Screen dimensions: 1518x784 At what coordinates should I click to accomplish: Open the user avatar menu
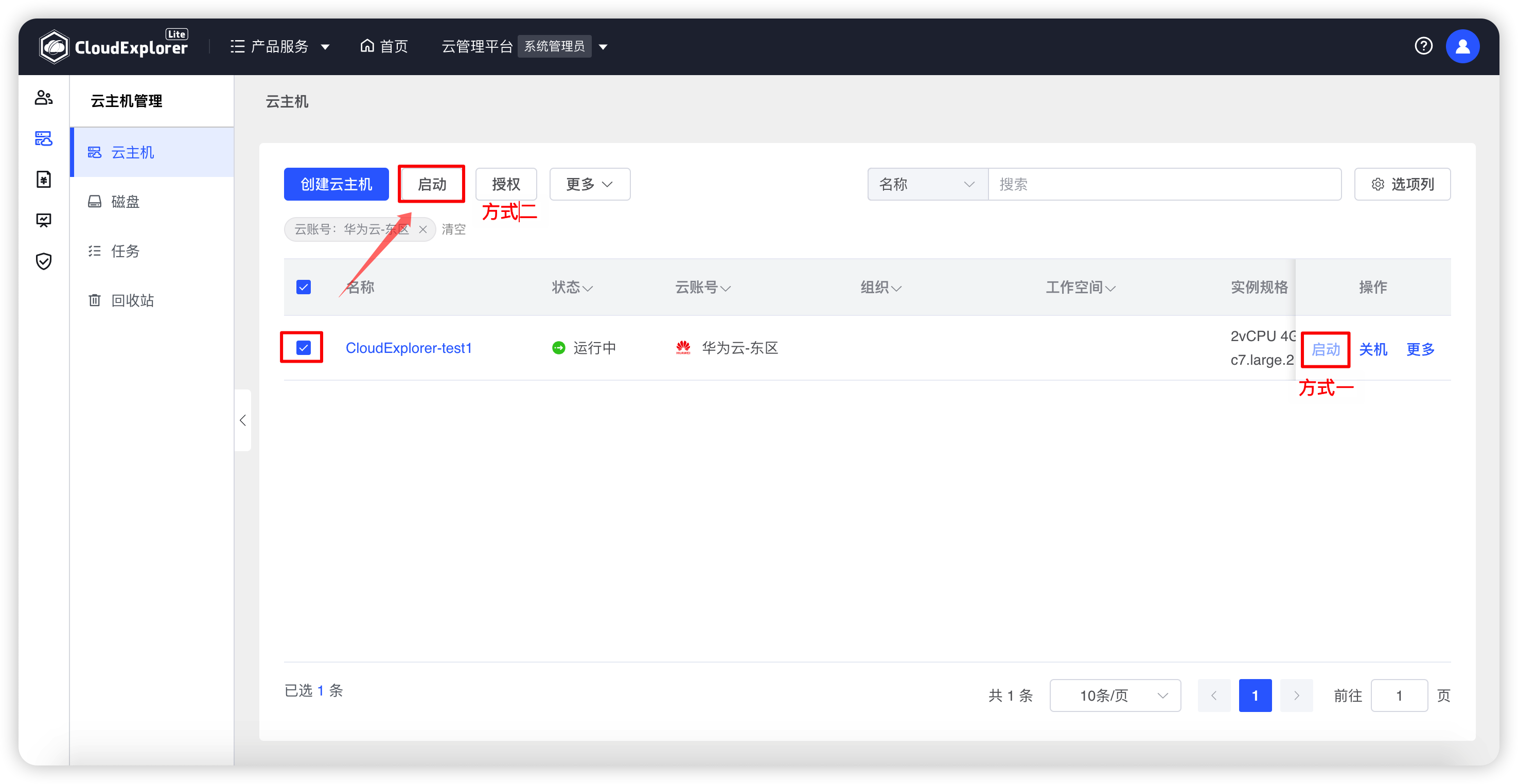1462,46
